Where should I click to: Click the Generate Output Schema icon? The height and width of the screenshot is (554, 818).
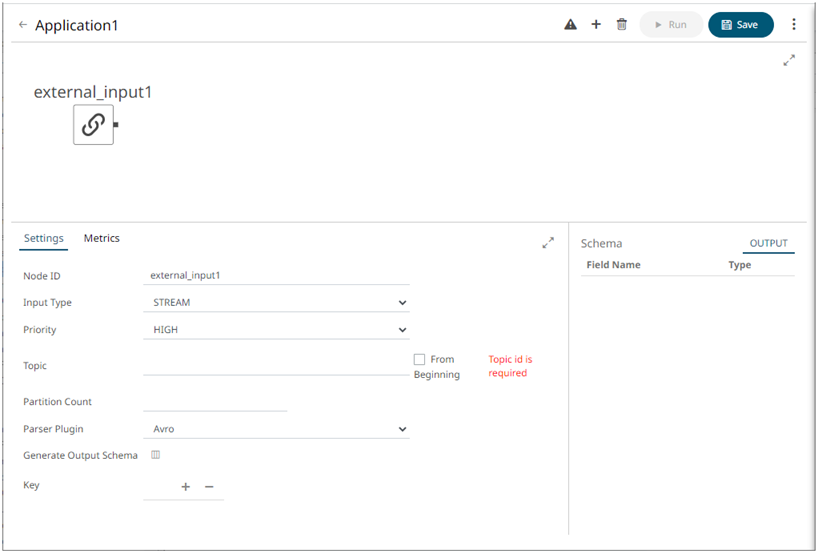coord(155,455)
